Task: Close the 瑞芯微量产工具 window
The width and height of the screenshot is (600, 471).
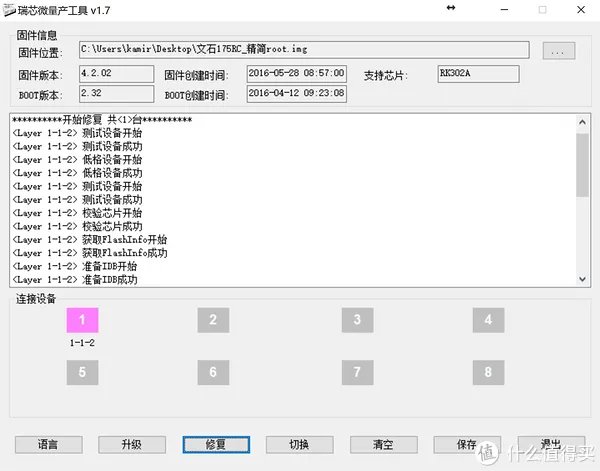Action: point(581,10)
